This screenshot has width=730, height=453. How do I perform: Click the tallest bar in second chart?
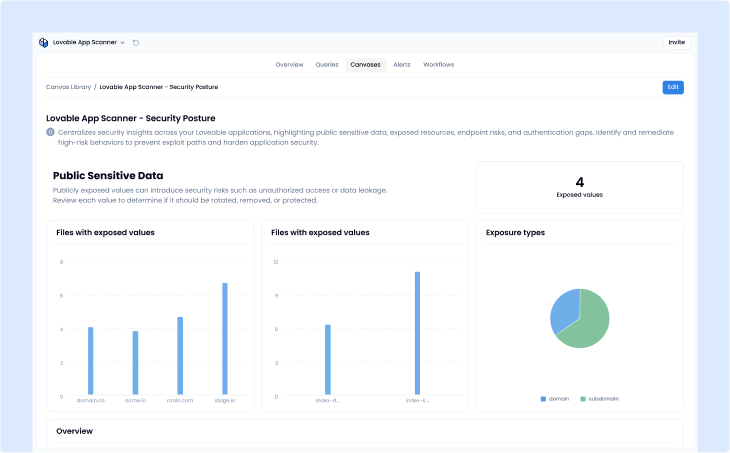(x=417, y=333)
